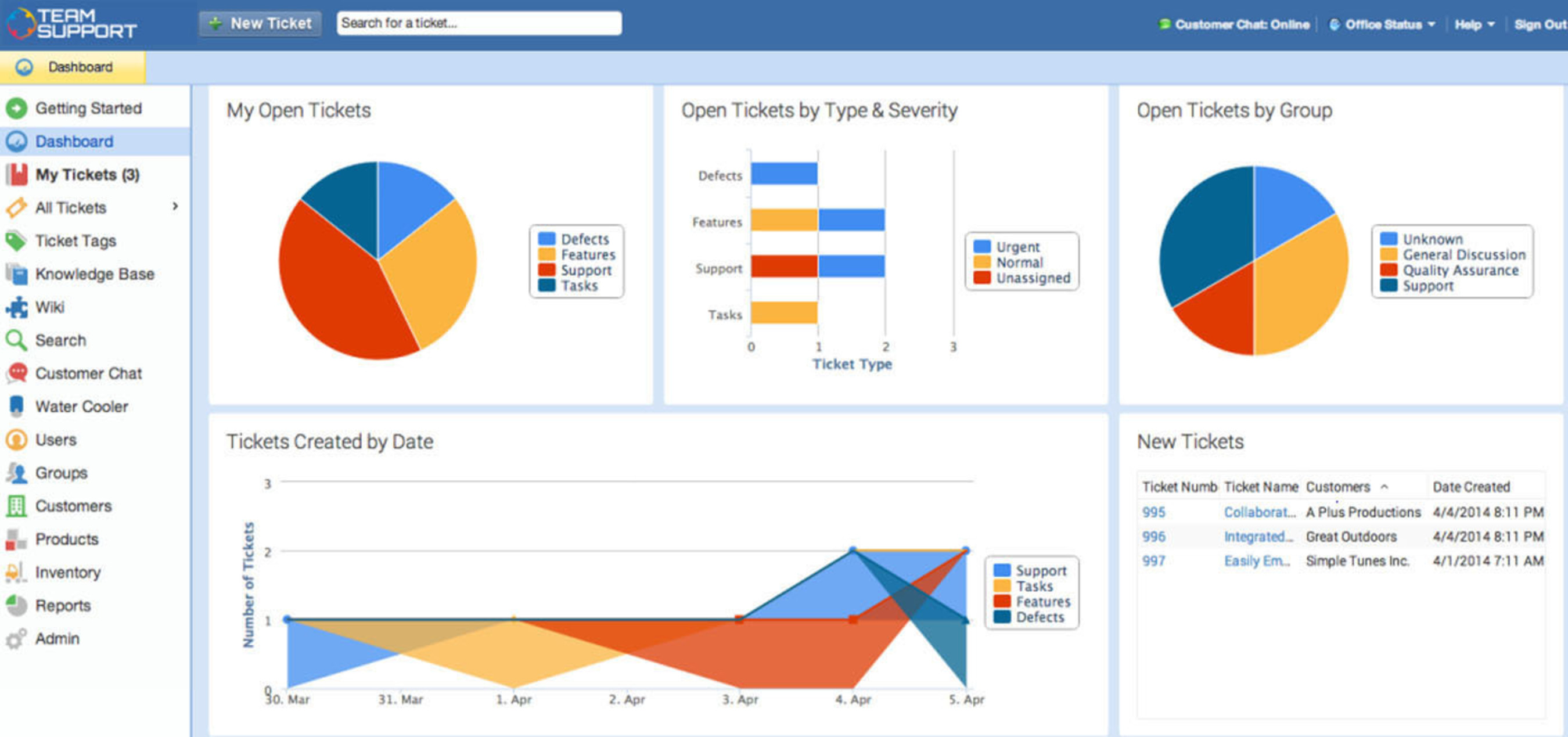
Task: Expand the All Tickets submenu arrow
Action: 175,207
